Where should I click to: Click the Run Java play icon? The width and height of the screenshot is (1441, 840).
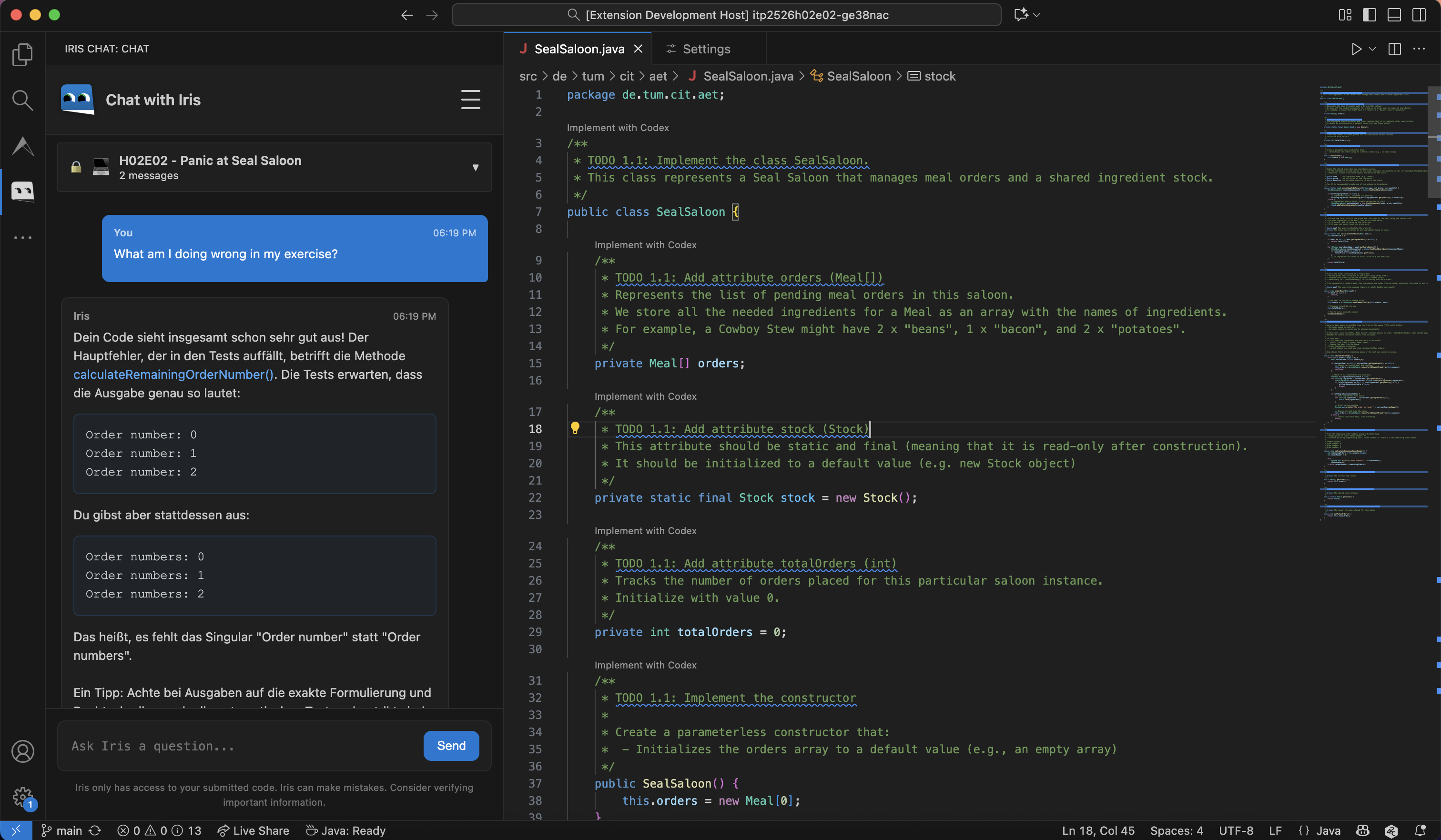(x=1356, y=49)
